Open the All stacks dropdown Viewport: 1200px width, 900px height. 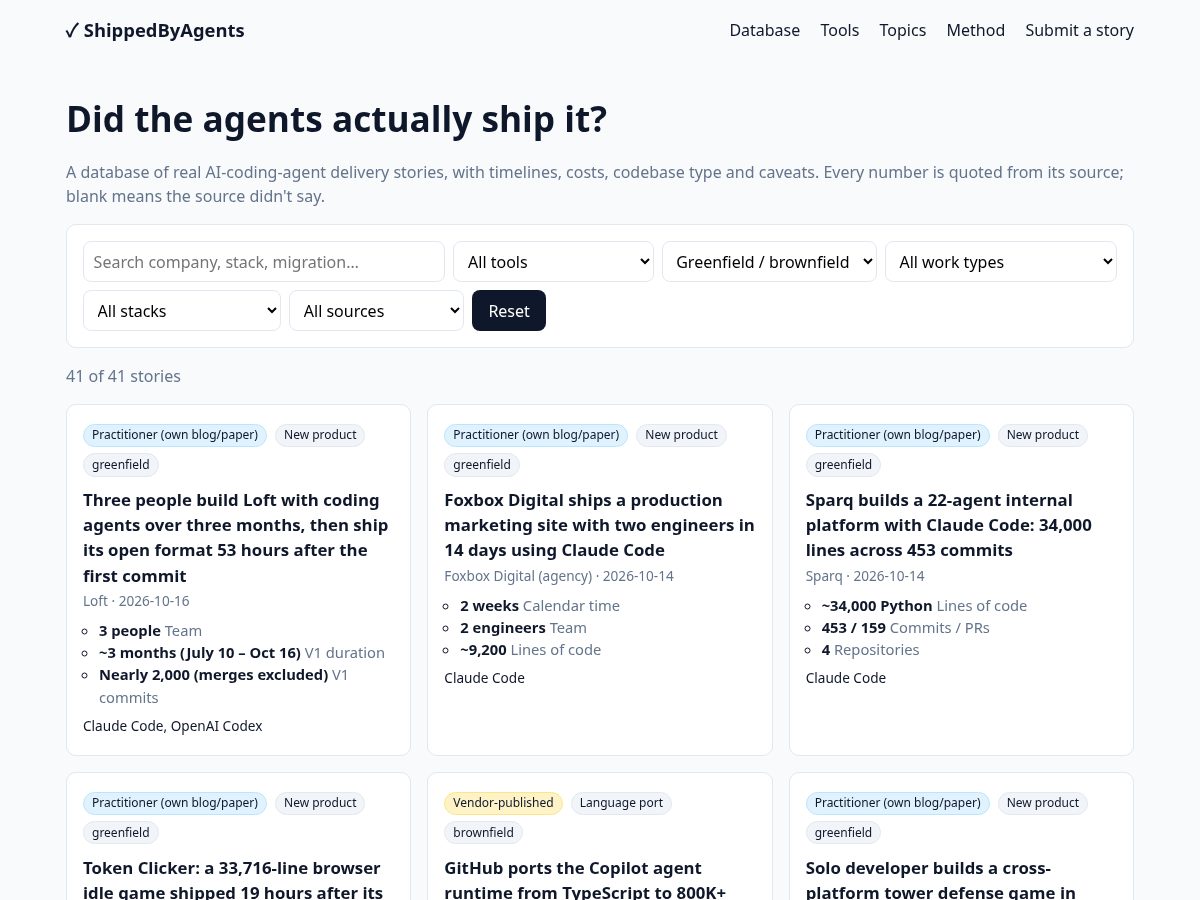point(182,311)
